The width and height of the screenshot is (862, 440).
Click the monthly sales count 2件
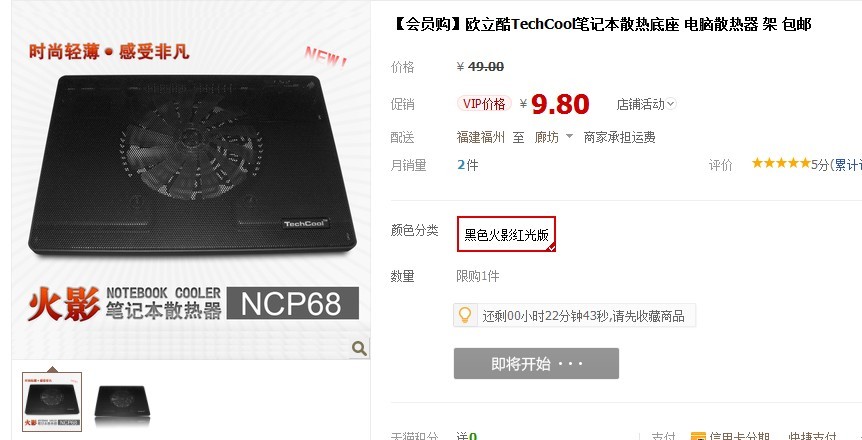click(x=467, y=165)
